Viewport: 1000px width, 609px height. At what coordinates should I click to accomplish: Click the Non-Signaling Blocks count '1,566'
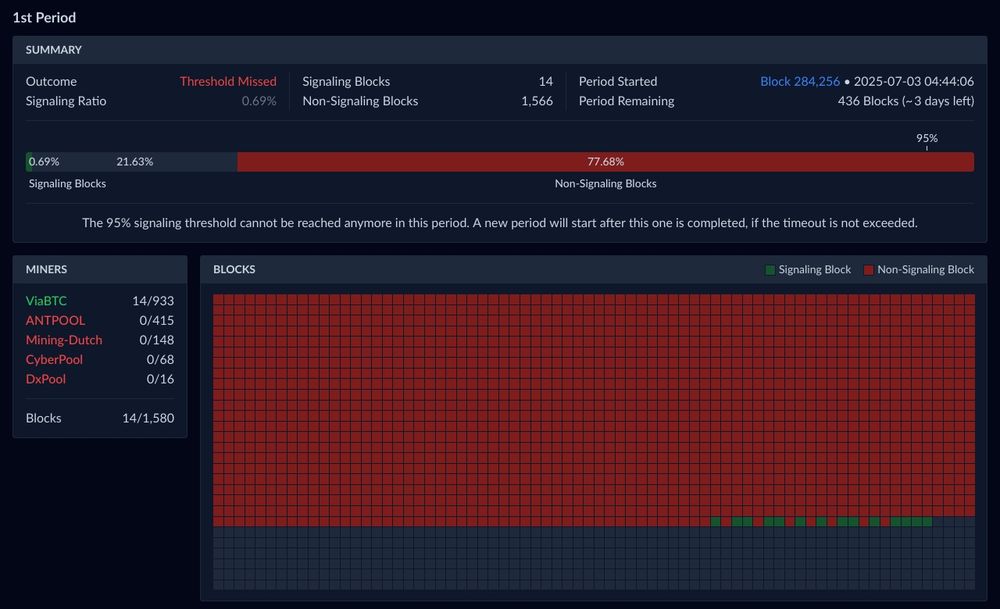pos(537,101)
